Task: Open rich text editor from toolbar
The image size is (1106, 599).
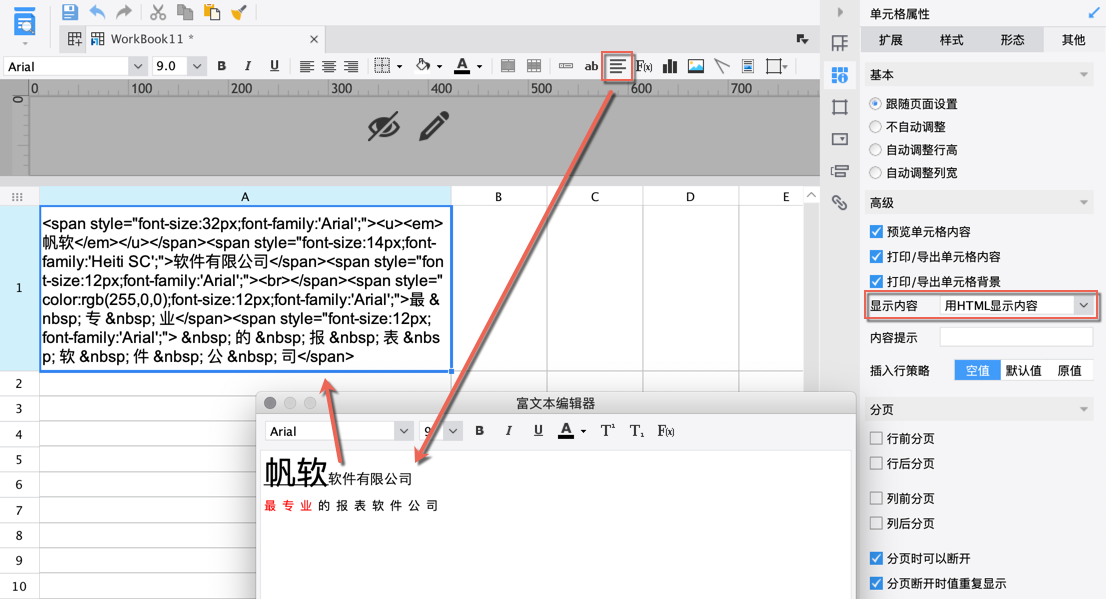Action: click(617, 66)
